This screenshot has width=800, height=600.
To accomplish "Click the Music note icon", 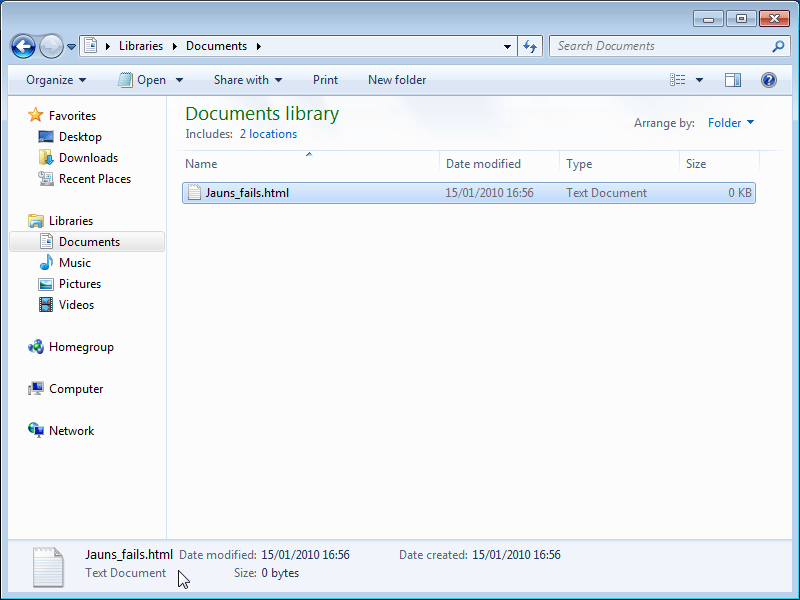I will pyautogui.click(x=46, y=262).
